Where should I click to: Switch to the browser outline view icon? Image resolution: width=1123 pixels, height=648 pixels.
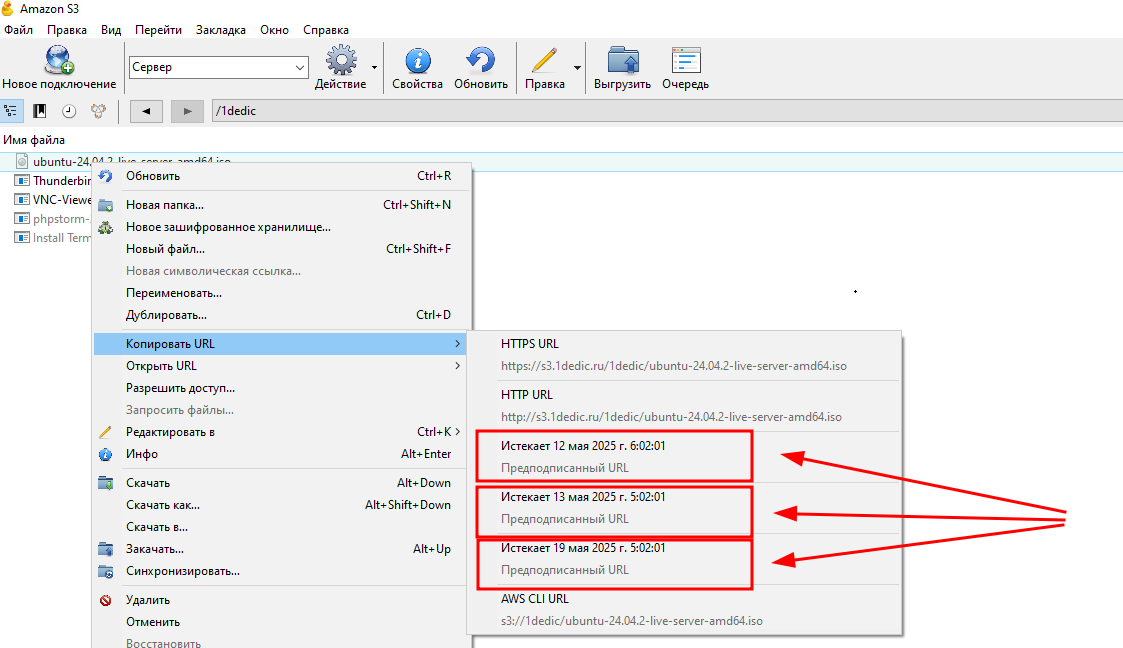11,111
